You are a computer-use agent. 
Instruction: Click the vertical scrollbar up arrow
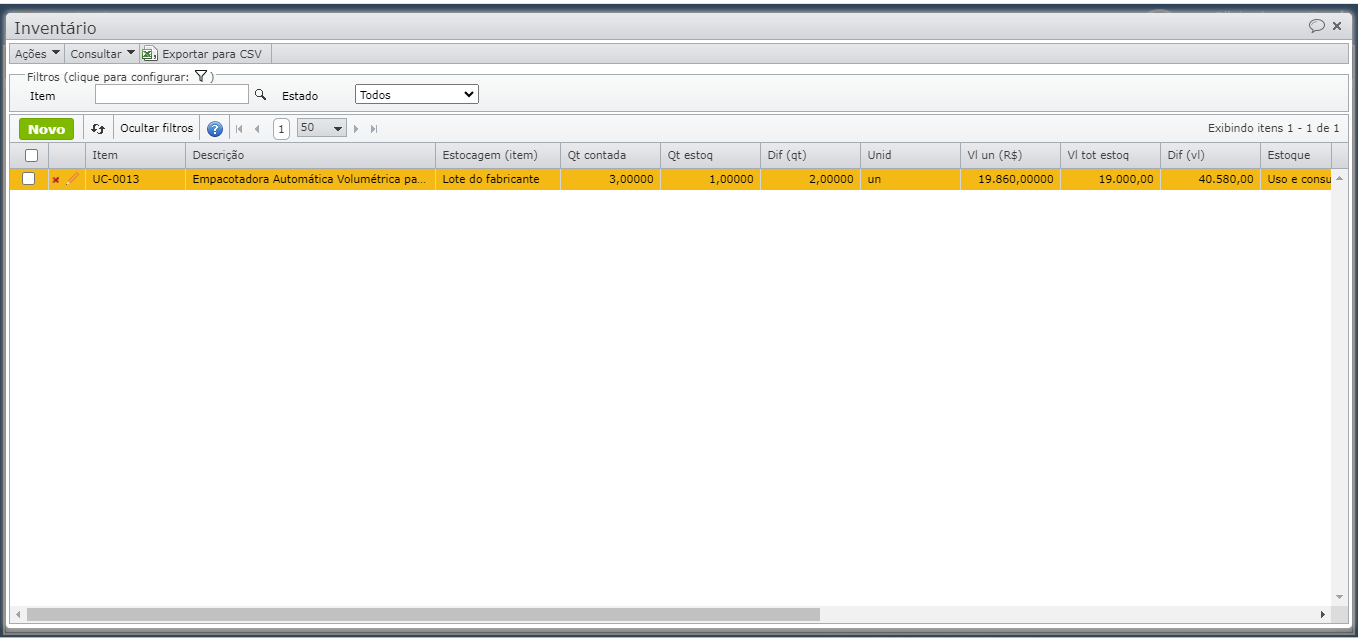coord(1339,178)
